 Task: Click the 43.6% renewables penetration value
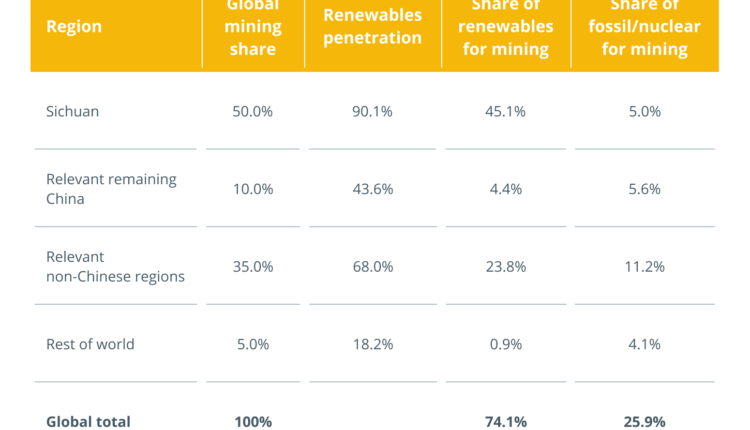[x=373, y=189]
